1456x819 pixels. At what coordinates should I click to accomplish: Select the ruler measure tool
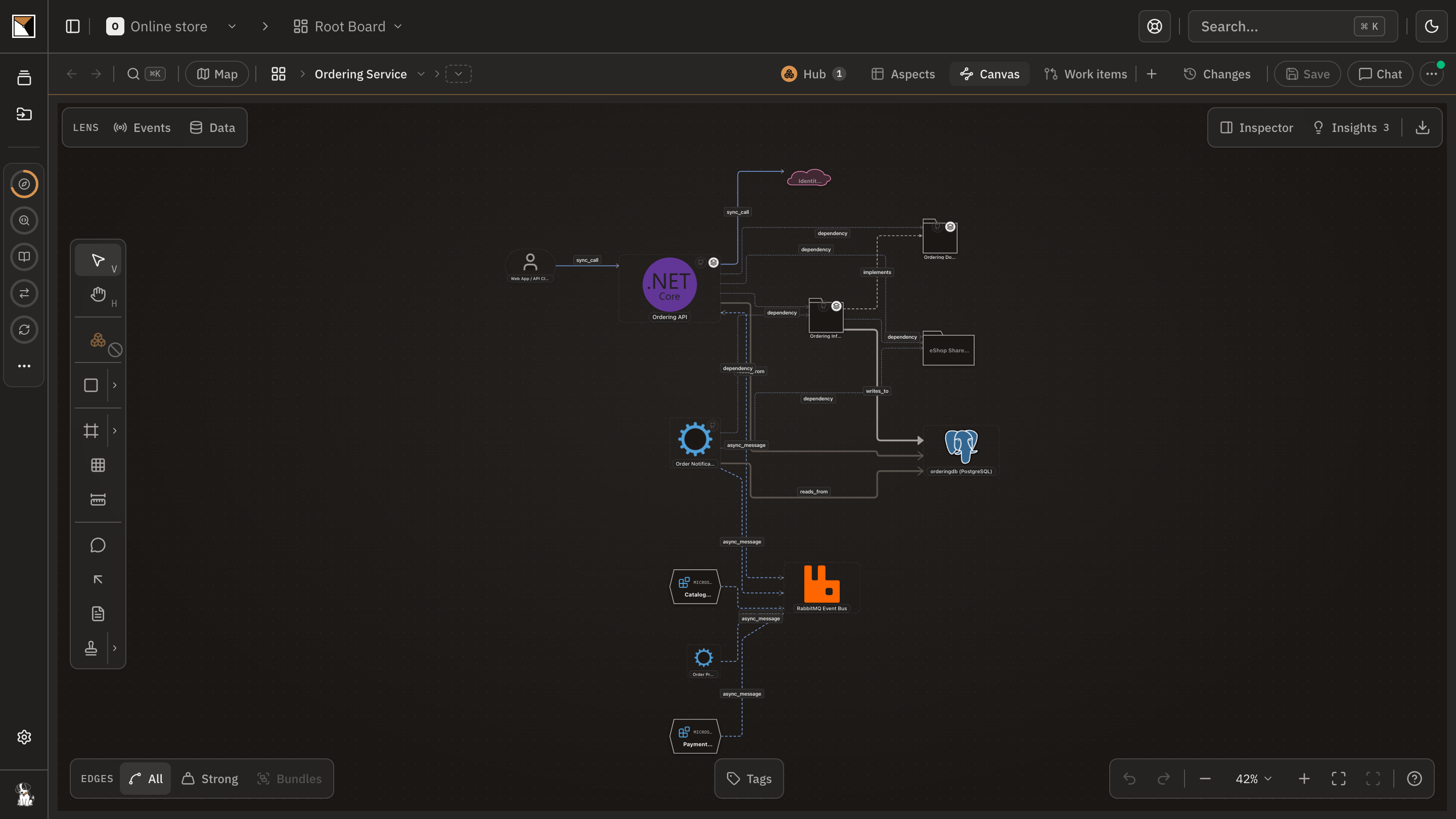click(99, 499)
